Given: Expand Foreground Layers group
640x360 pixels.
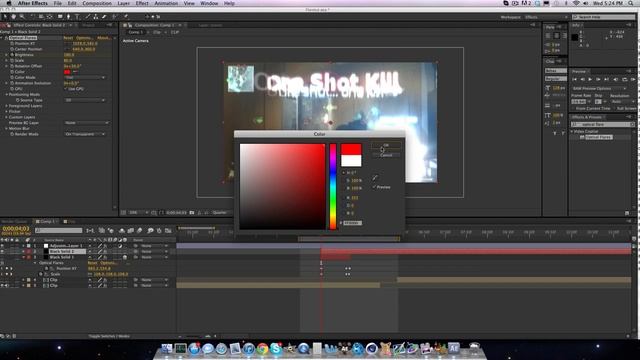Looking at the screenshot, I should coord(7,106).
